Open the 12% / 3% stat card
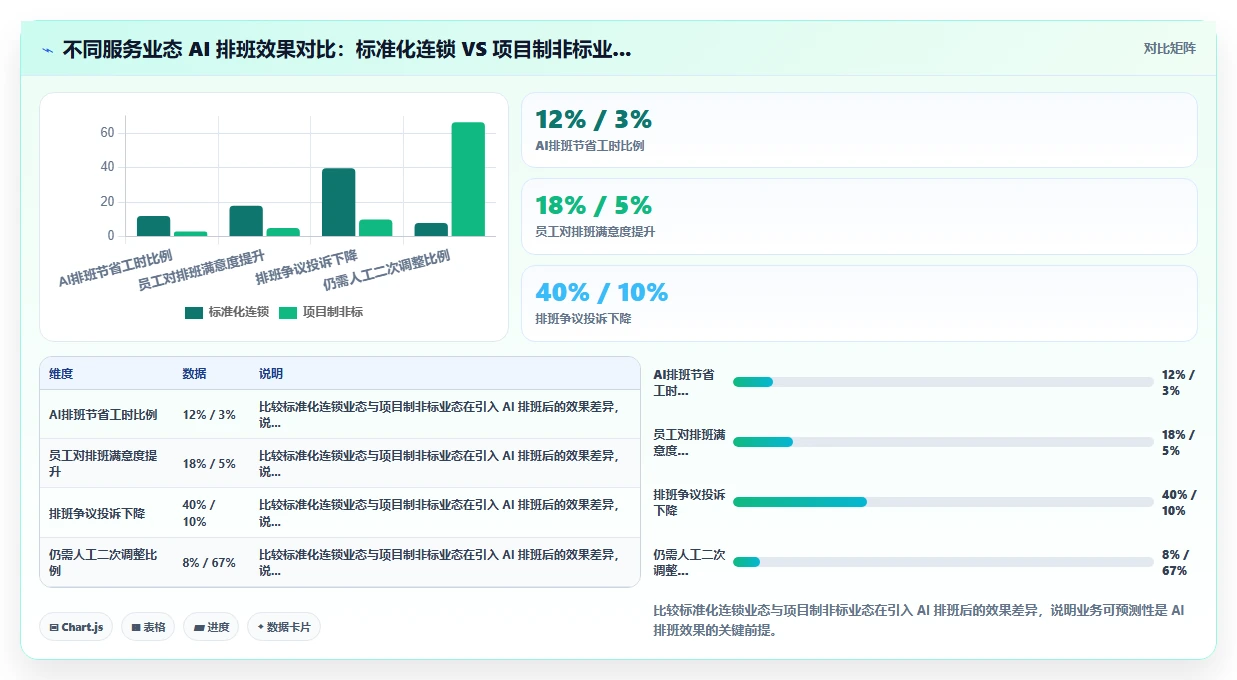This screenshot has height=680, width=1237. click(x=859, y=130)
